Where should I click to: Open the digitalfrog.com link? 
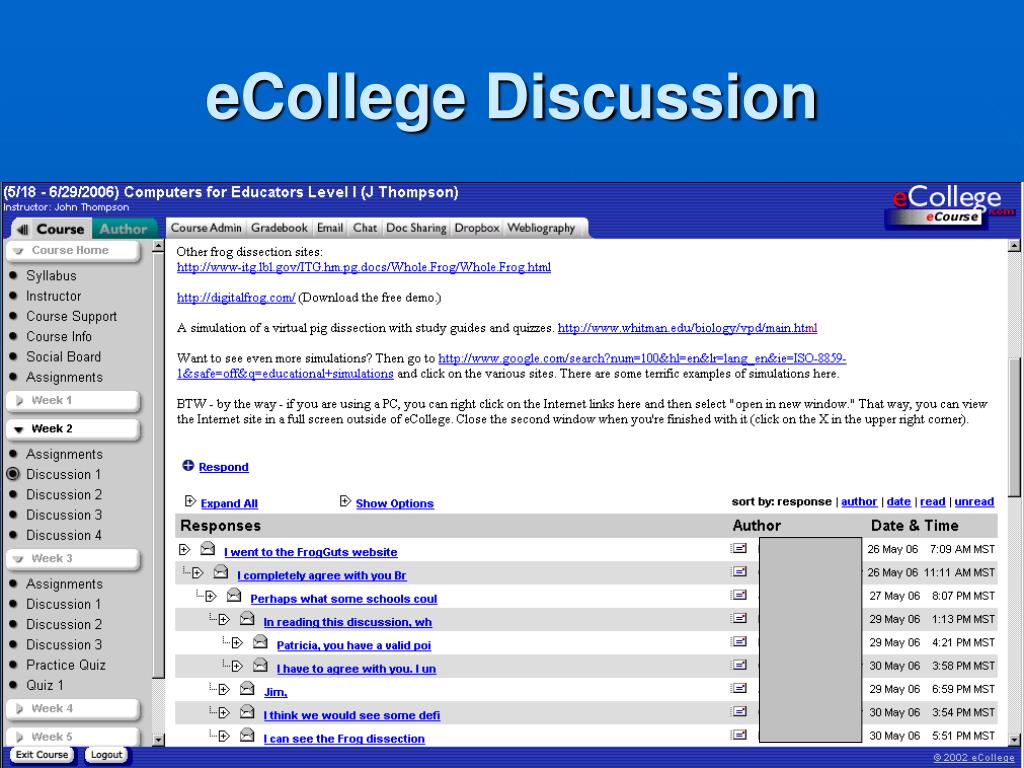coord(236,298)
